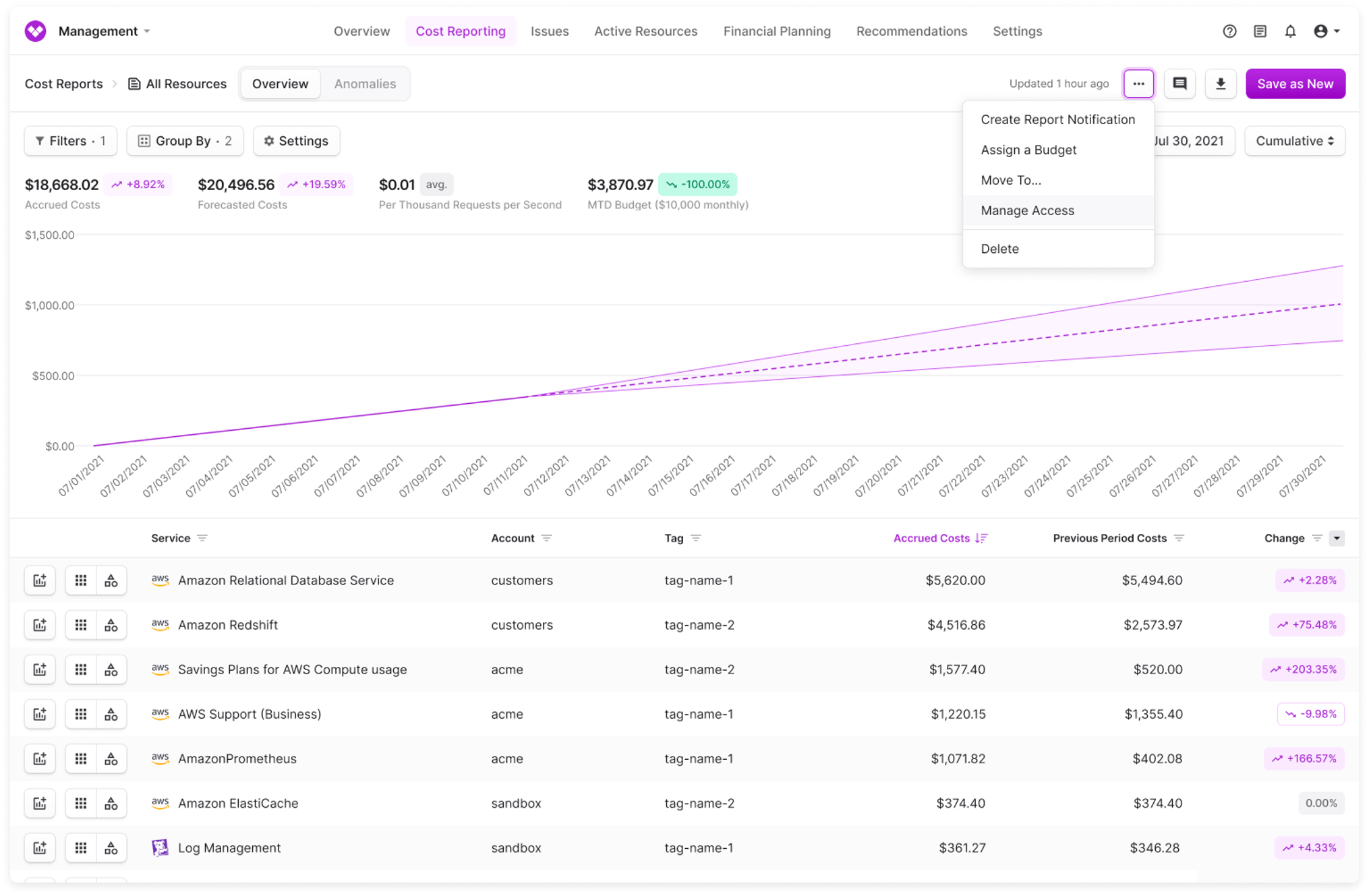This screenshot has width=1369, height=896.
Task: Open the comments icon button
Action: click(x=1179, y=84)
